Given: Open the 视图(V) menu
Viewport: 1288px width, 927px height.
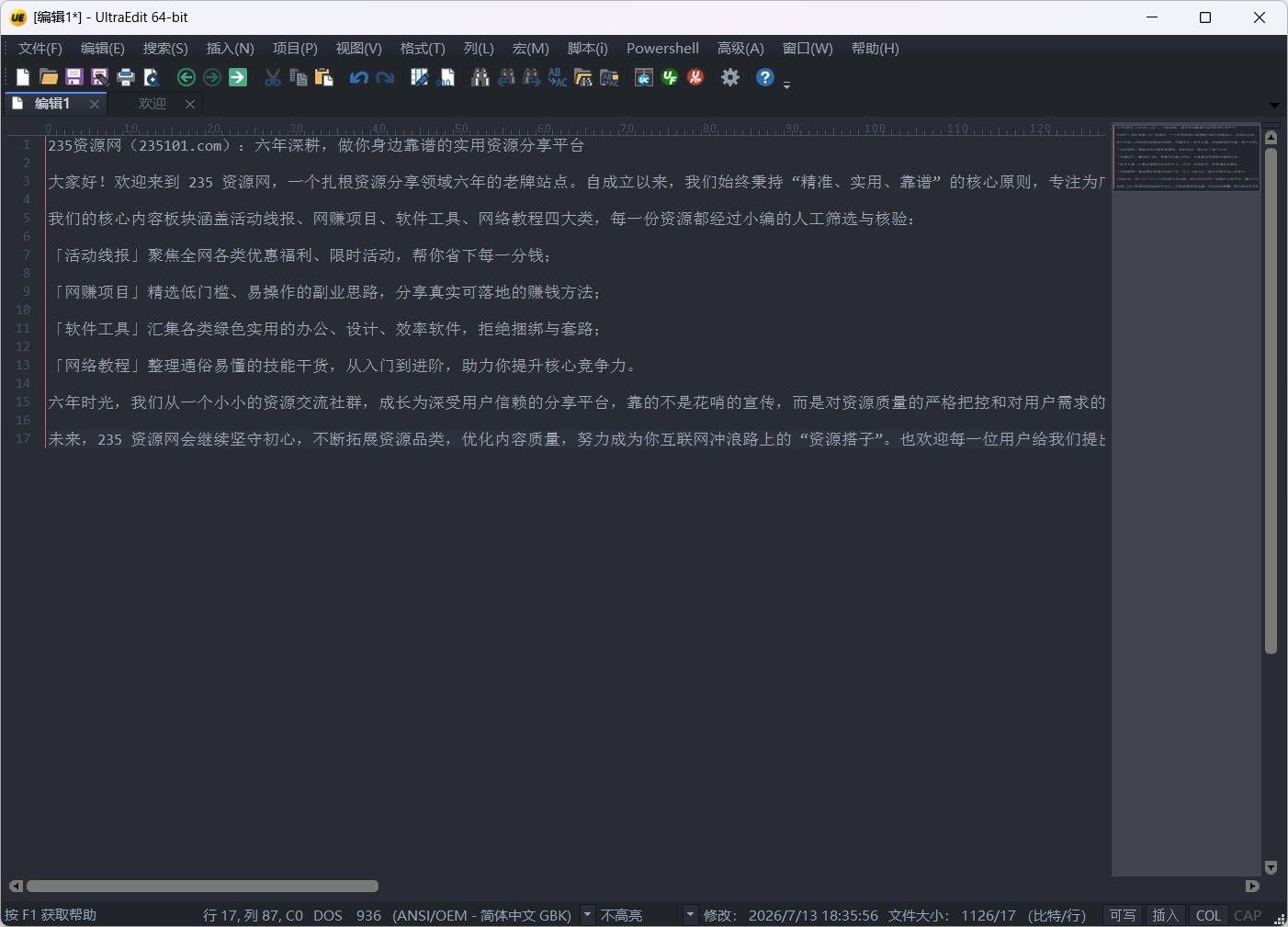Looking at the screenshot, I should point(359,49).
